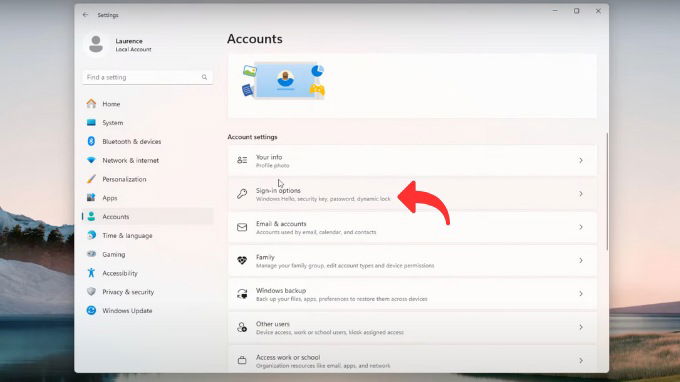The width and height of the screenshot is (680, 382).
Task: Click the Access work or school briefcase icon
Action: 242,360
